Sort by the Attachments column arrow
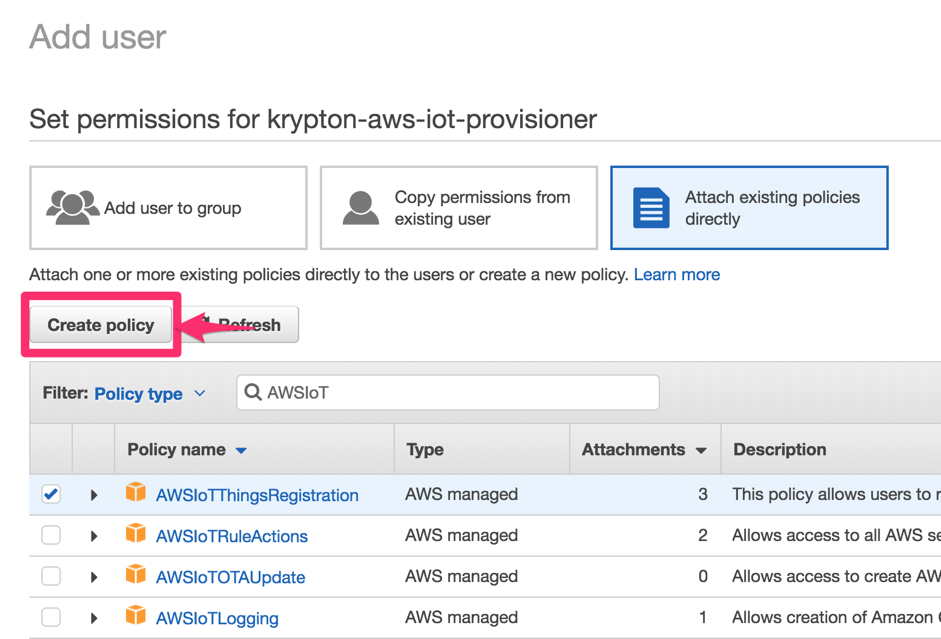 (701, 451)
